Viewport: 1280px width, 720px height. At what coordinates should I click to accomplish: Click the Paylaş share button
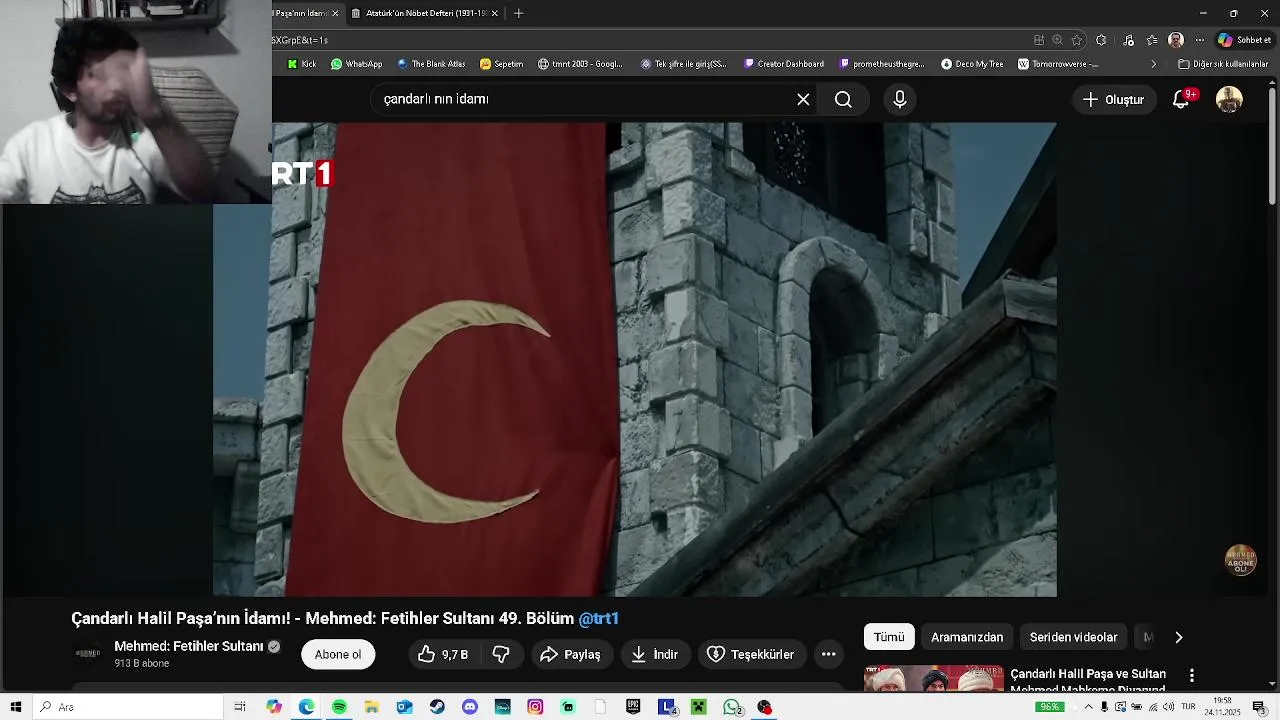570,654
